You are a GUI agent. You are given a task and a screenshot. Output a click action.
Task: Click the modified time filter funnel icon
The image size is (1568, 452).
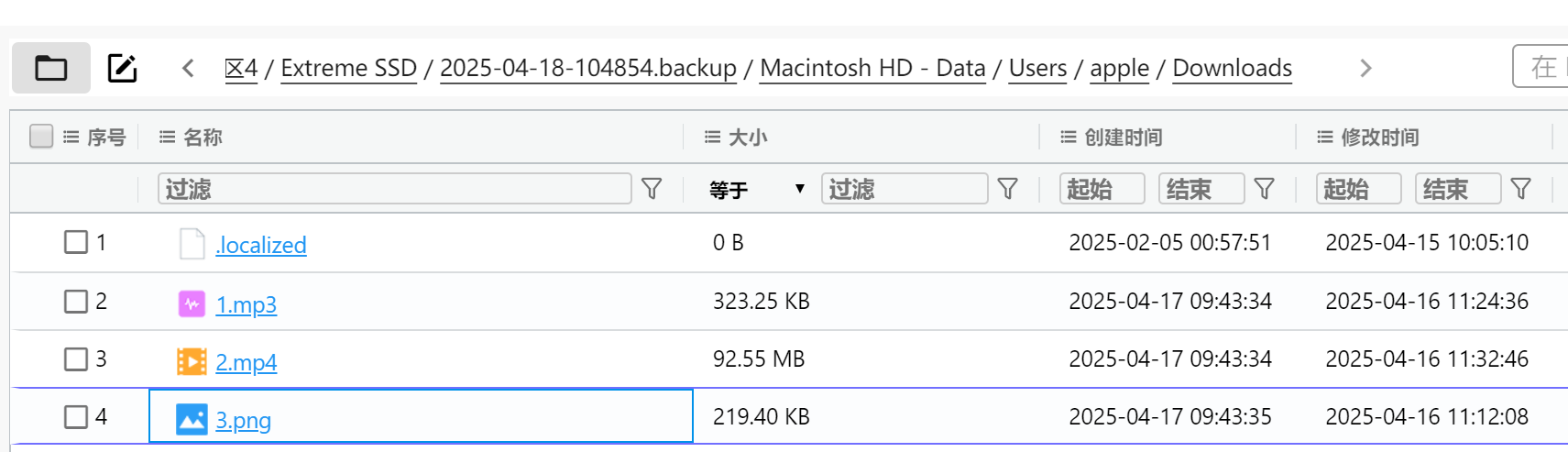(x=1520, y=189)
